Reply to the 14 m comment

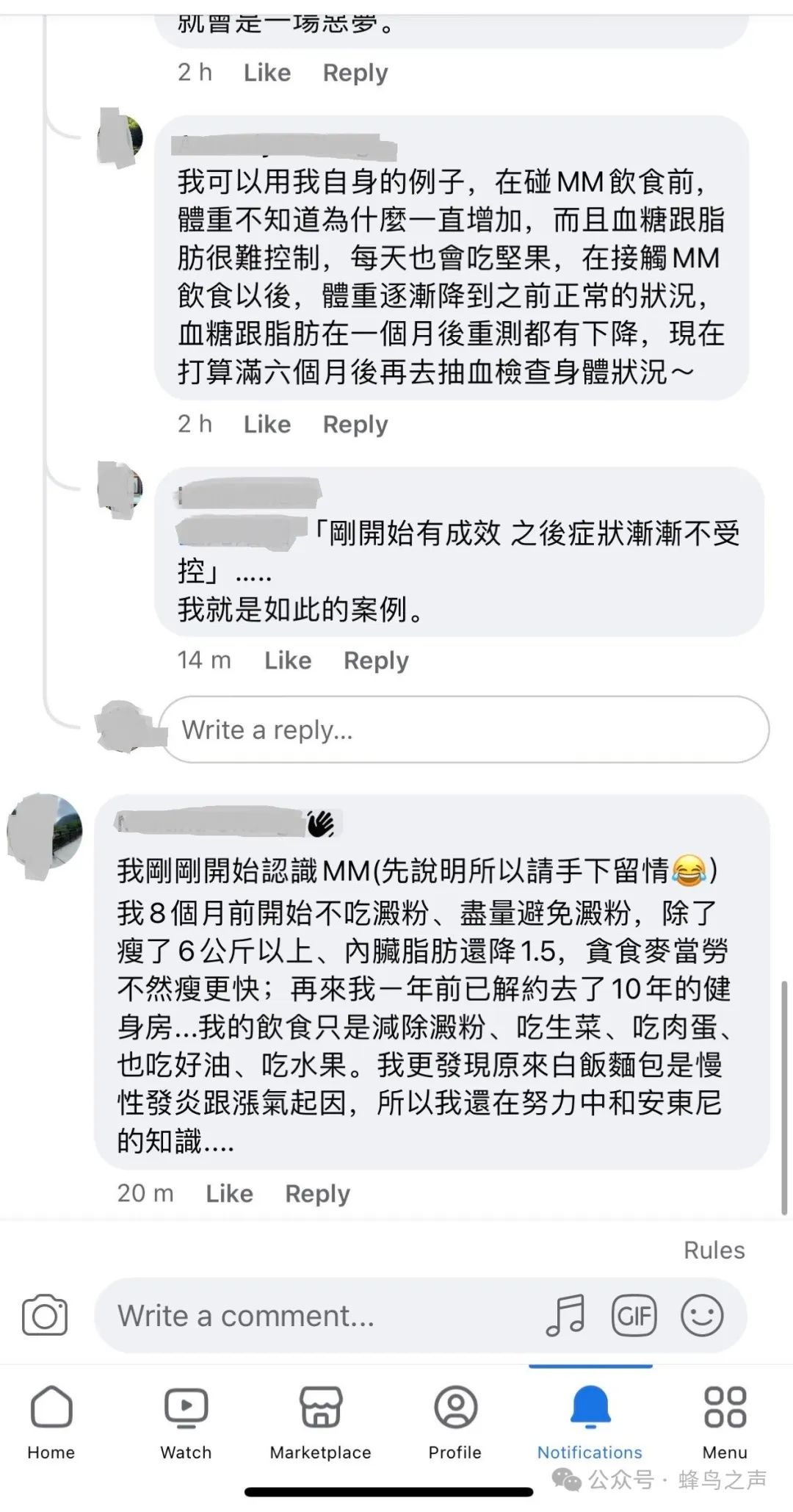coord(376,661)
